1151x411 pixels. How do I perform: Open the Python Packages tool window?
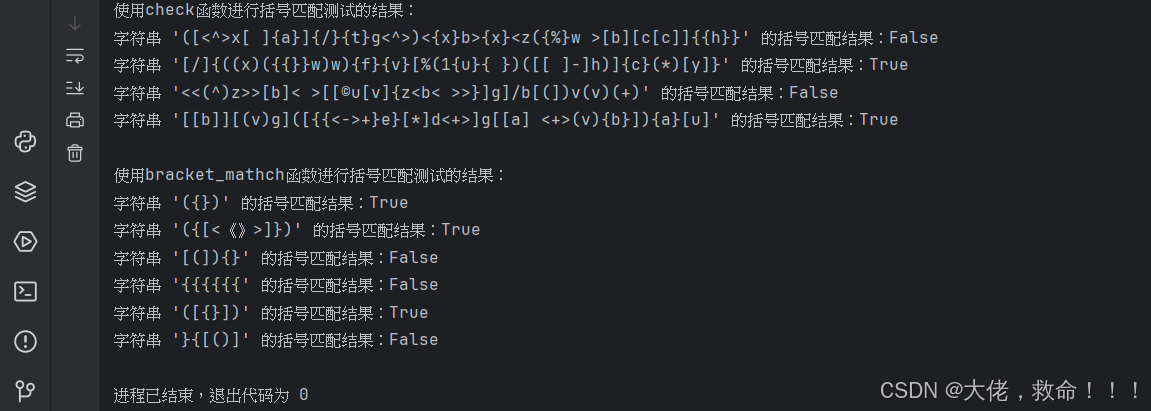click(26, 192)
